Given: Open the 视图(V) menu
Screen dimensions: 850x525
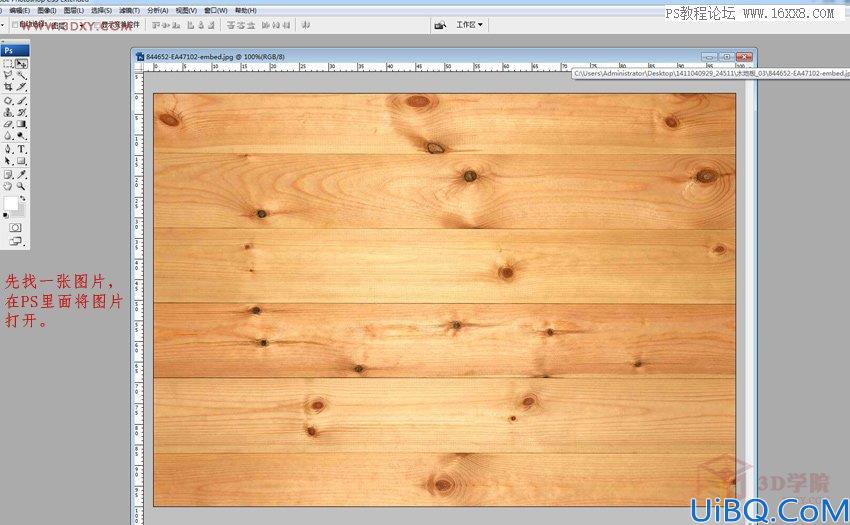Looking at the screenshot, I should (x=186, y=10).
